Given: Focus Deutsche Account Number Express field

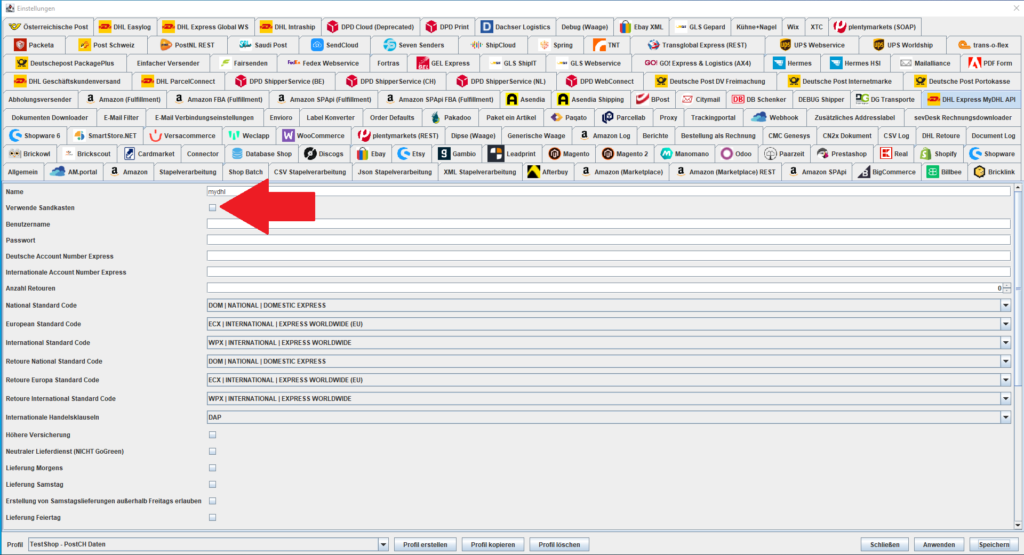Looking at the screenshot, I should point(609,256).
